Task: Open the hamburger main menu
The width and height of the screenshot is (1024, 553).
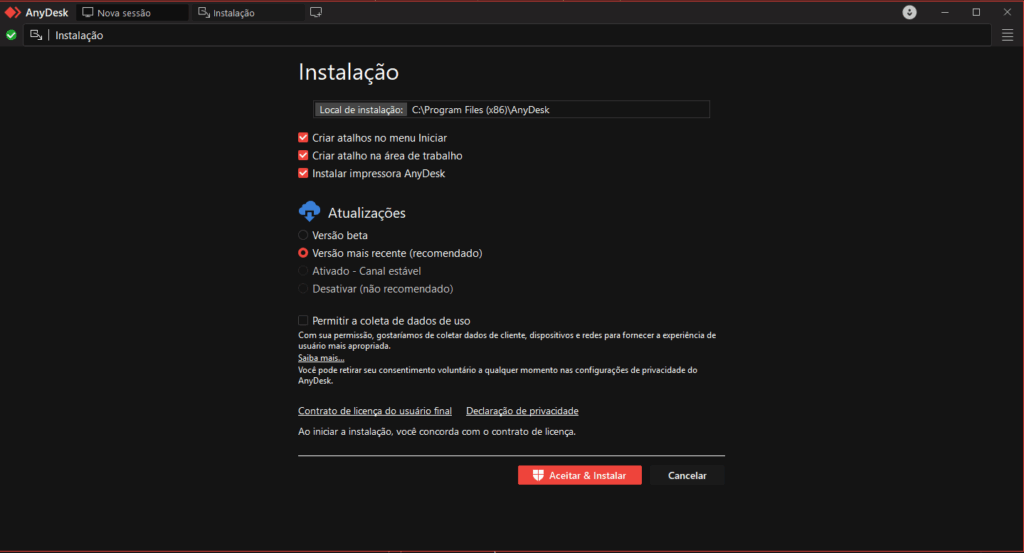Action: point(1008,35)
